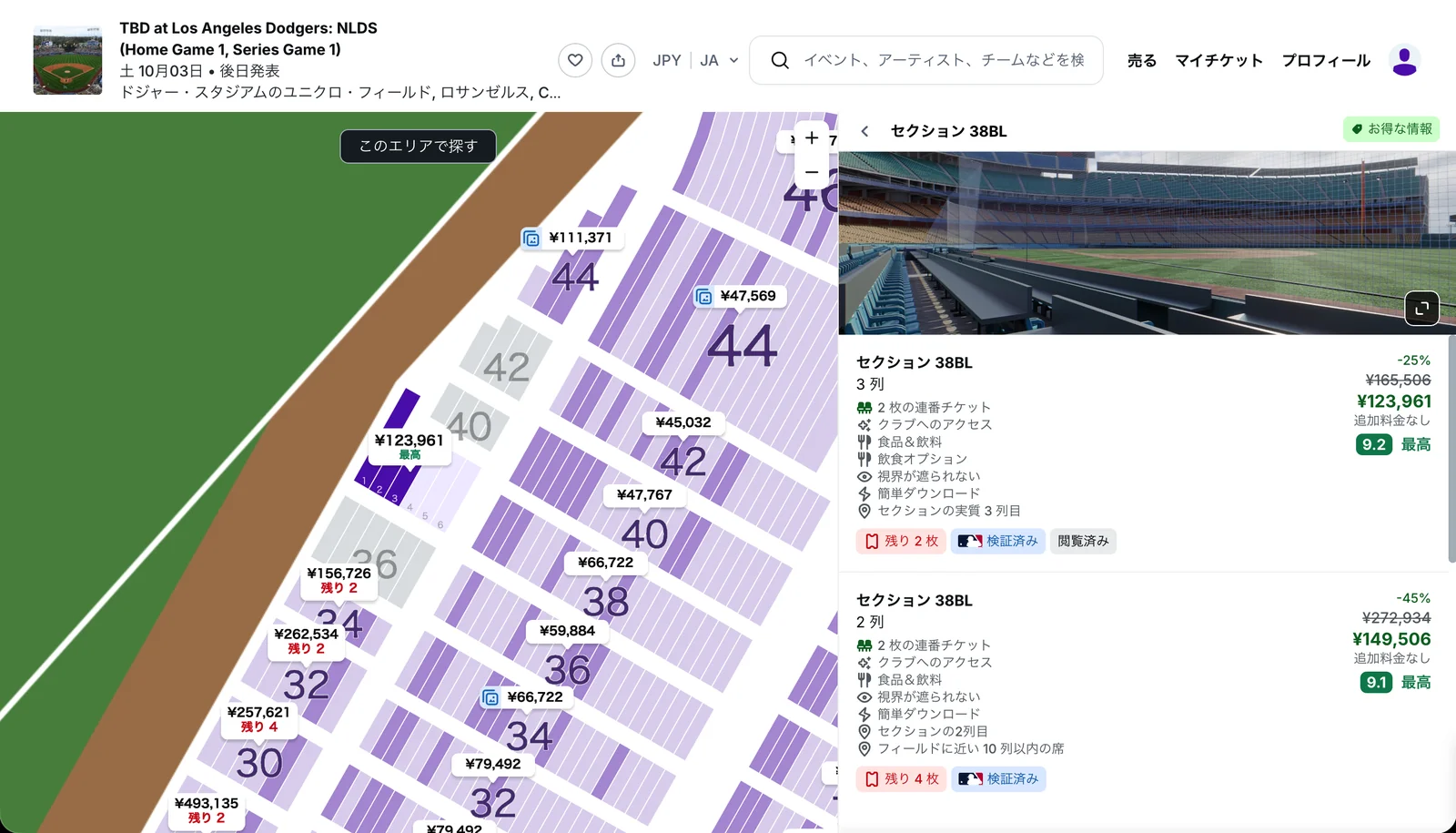Click the お得な情報 badge
This screenshot has width=1456, height=833.
pos(1391,129)
